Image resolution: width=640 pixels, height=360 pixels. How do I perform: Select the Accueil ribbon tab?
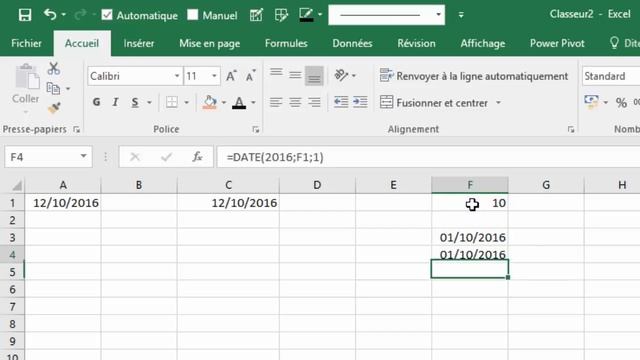point(82,43)
